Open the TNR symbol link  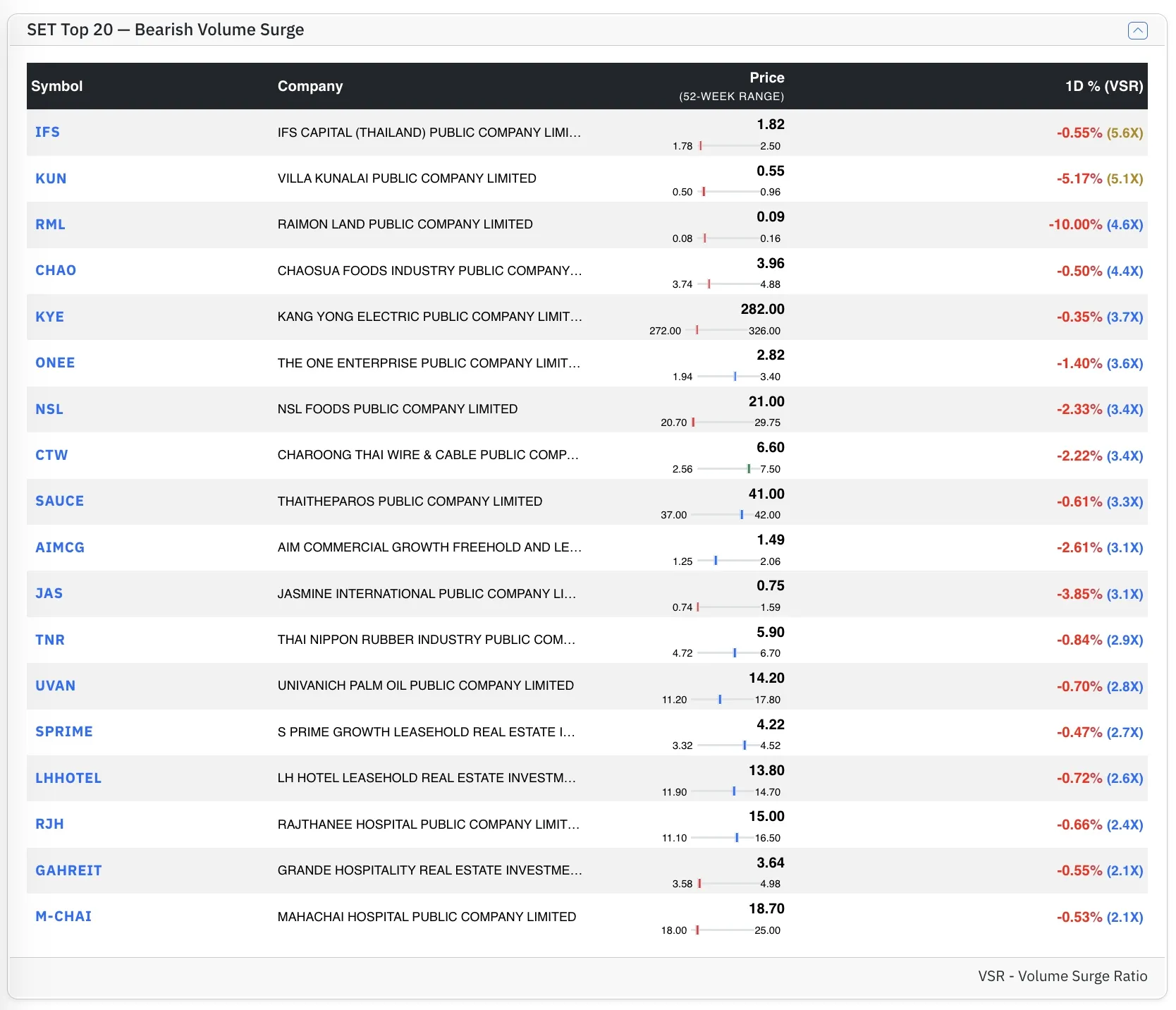tap(50, 640)
